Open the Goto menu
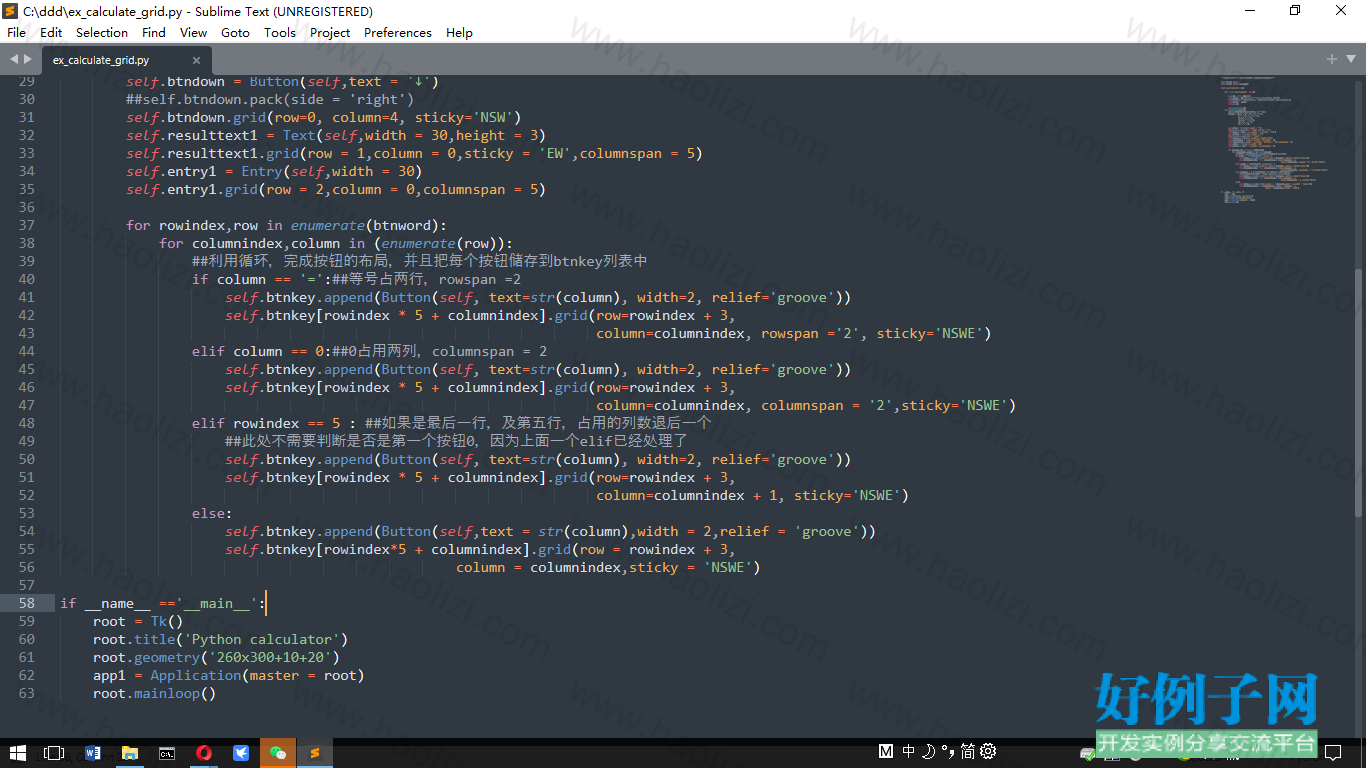Image resolution: width=1366 pixels, height=768 pixels. tap(235, 32)
